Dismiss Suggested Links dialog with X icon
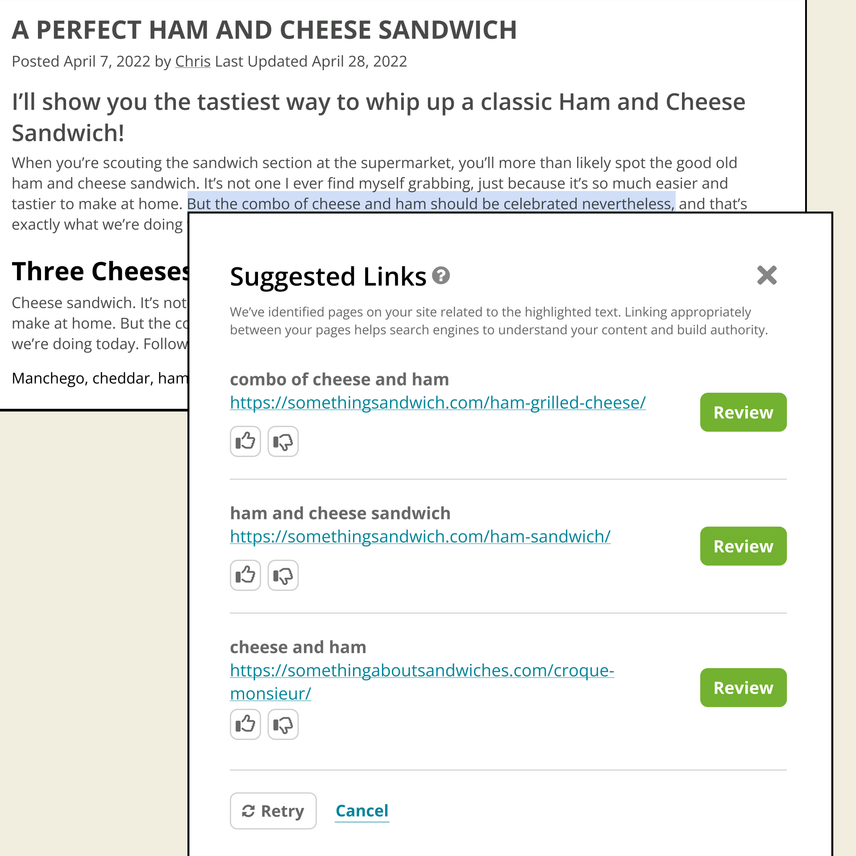Screen dimensions: 856x856 tap(767, 275)
